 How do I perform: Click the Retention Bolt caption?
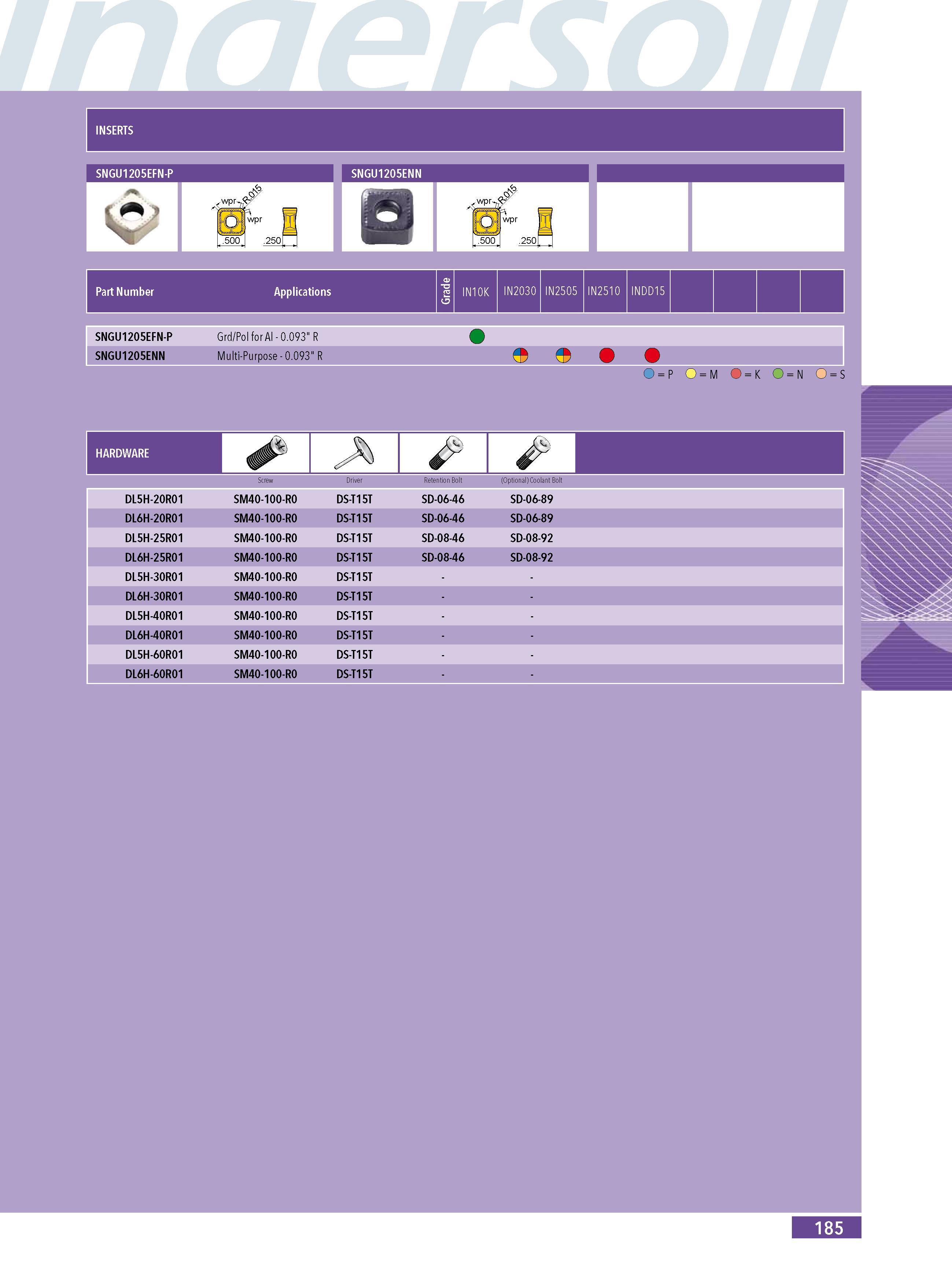coord(443,480)
